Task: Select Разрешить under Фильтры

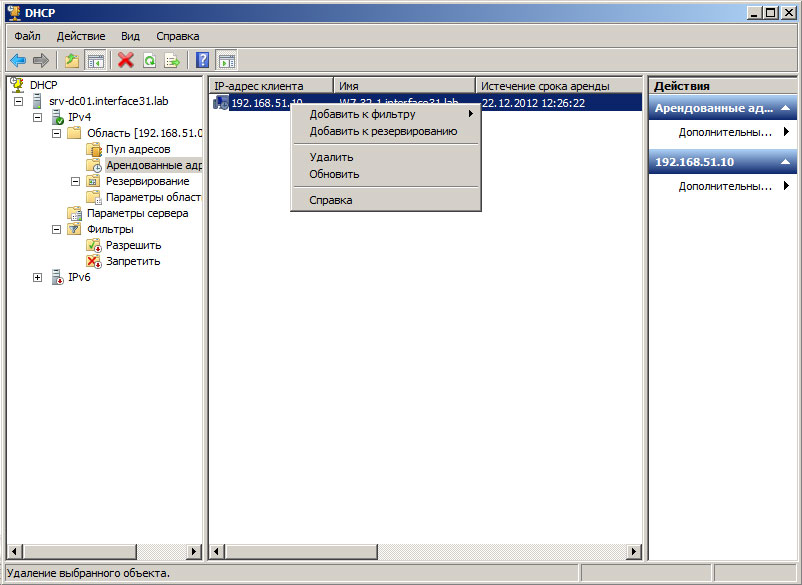Action: (133, 245)
